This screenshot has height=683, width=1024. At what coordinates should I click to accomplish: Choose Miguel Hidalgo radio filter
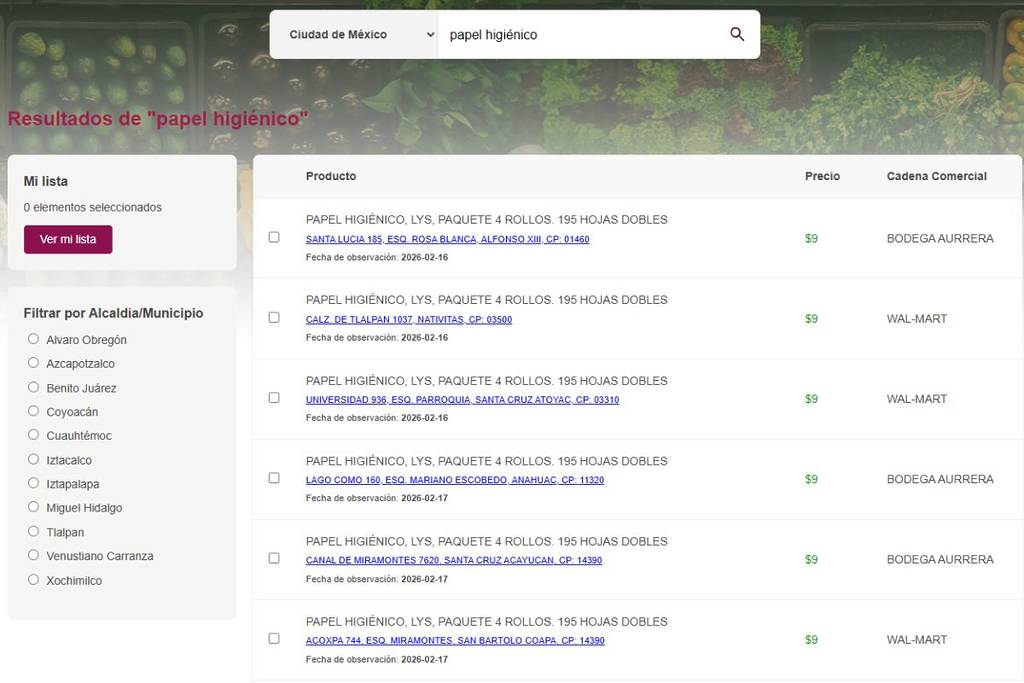point(34,507)
